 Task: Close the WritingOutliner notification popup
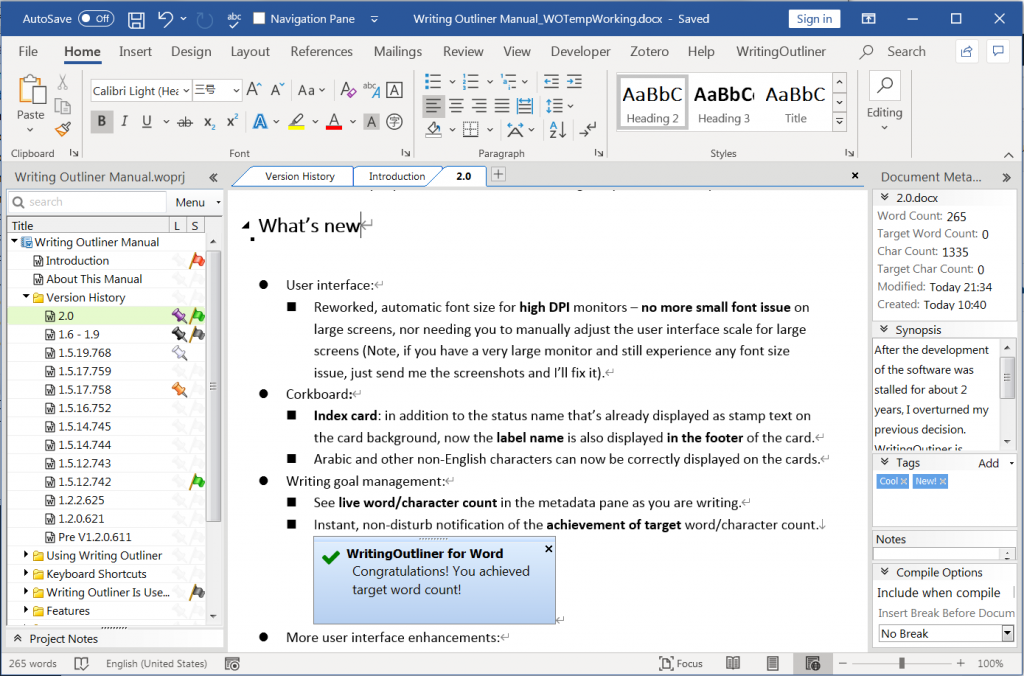click(x=549, y=549)
